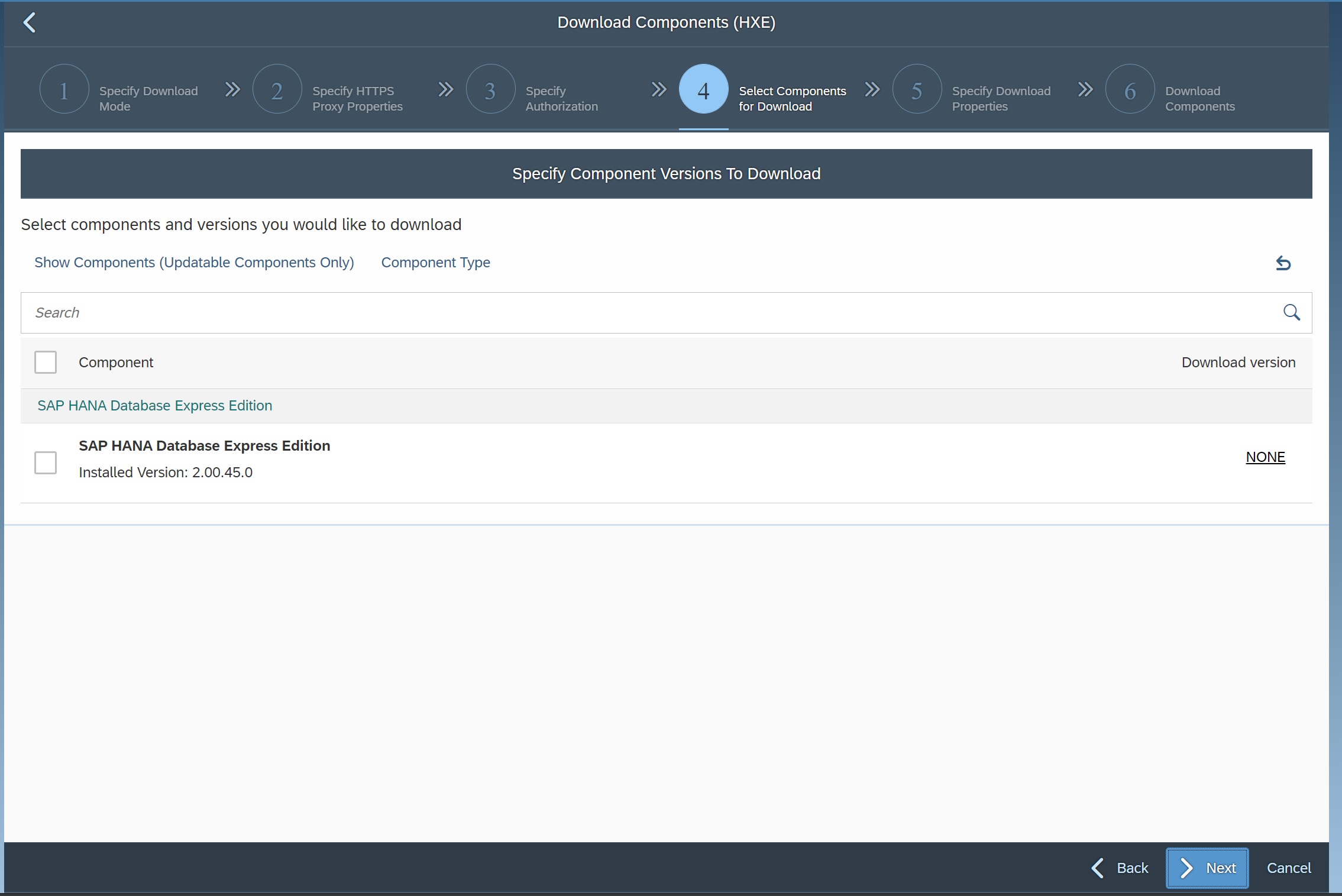This screenshot has height=896, width=1342.
Task: Toggle the select-all Component checkbox
Action: click(x=46, y=363)
